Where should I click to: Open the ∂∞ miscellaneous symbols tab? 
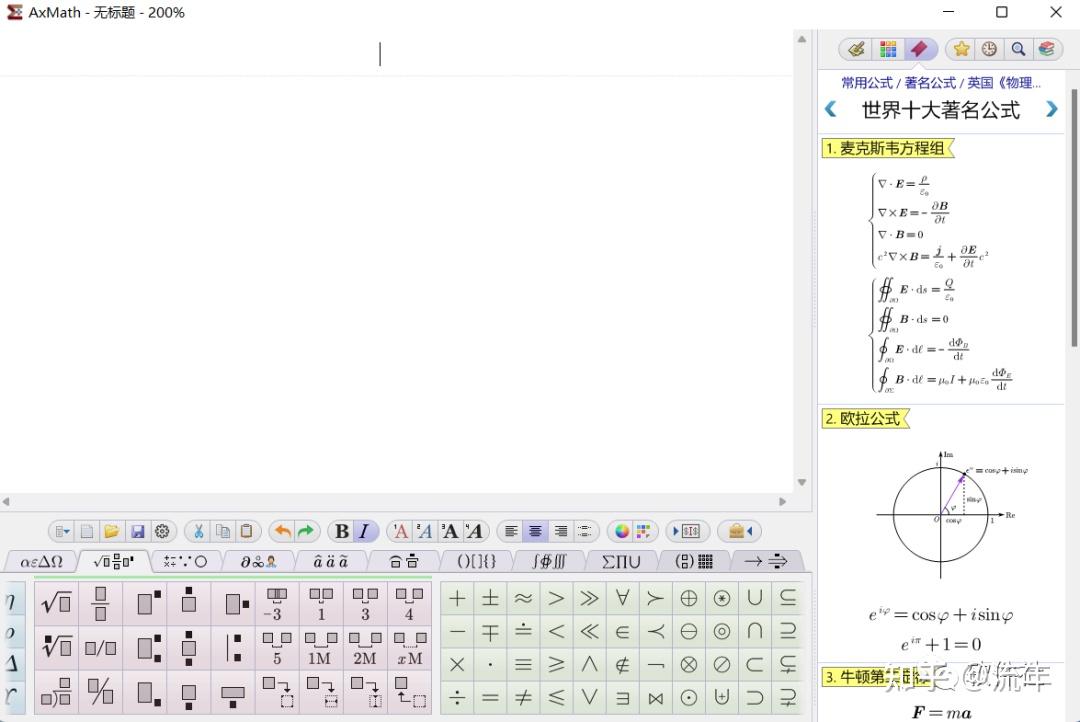258,561
